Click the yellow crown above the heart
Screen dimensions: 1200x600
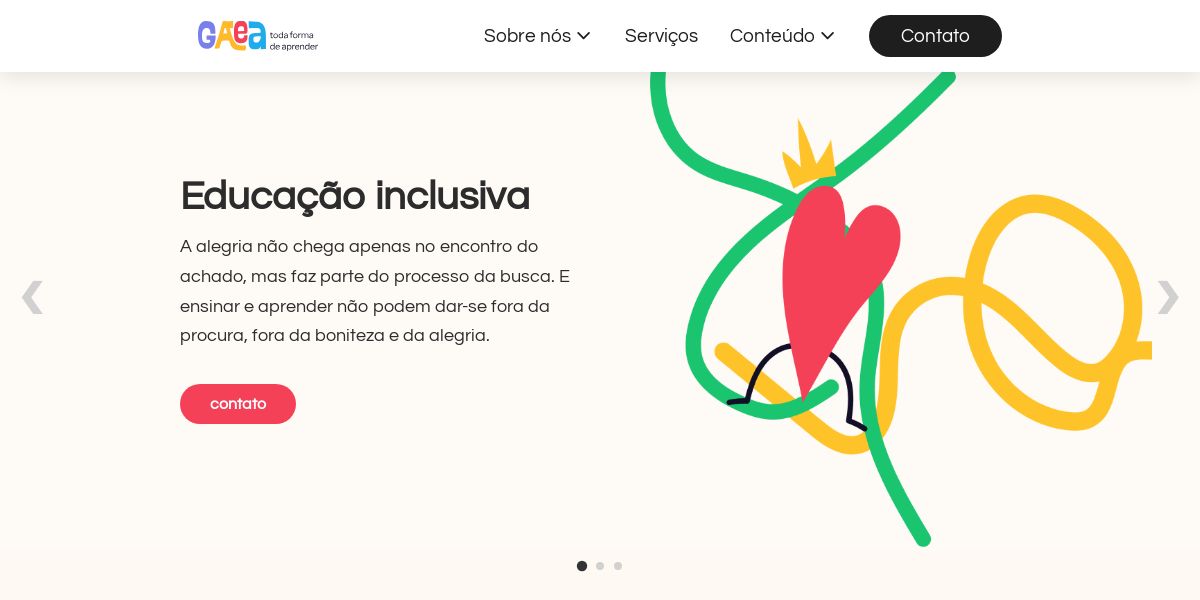coord(808,155)
